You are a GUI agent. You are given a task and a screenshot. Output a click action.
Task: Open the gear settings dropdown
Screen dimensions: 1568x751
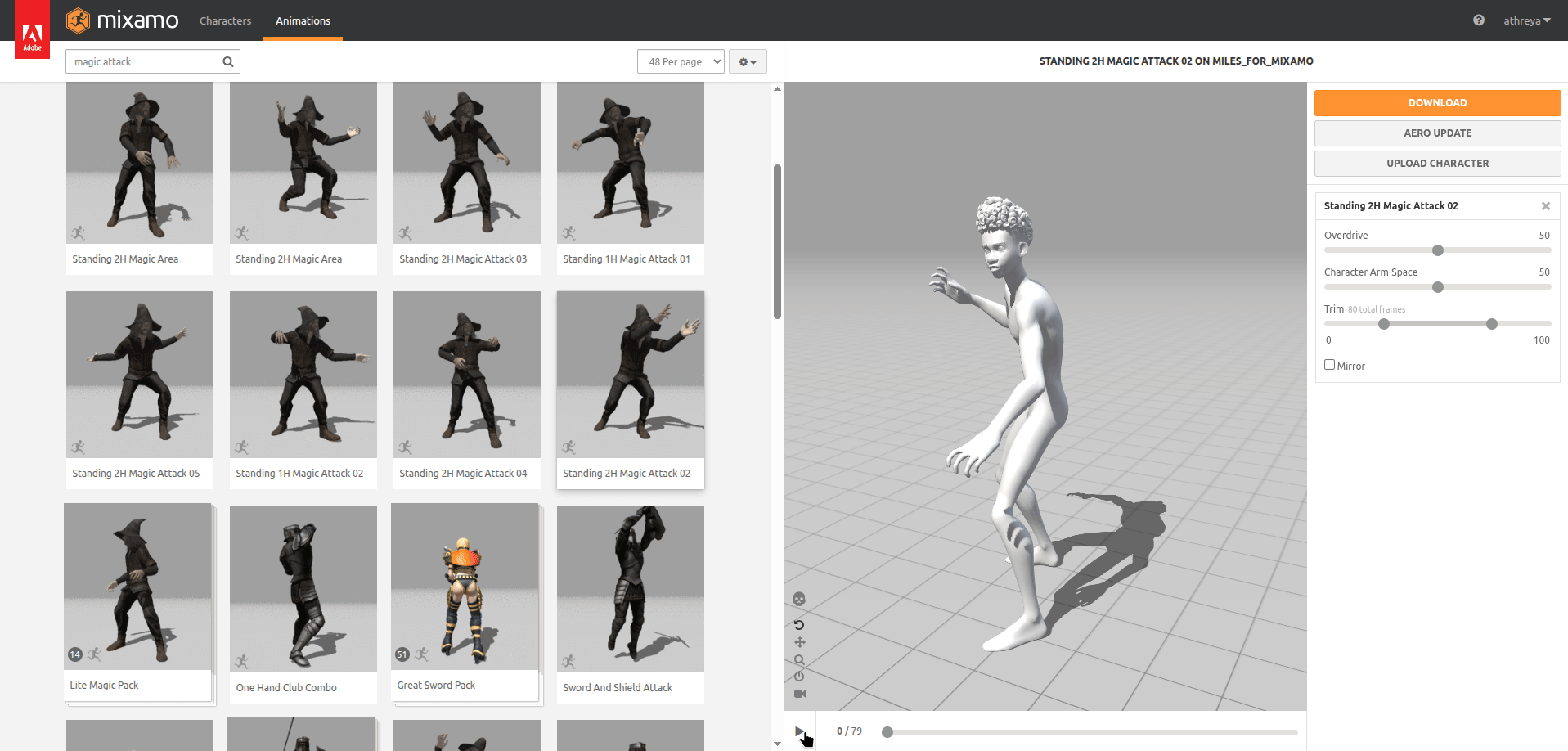point(748,61)
